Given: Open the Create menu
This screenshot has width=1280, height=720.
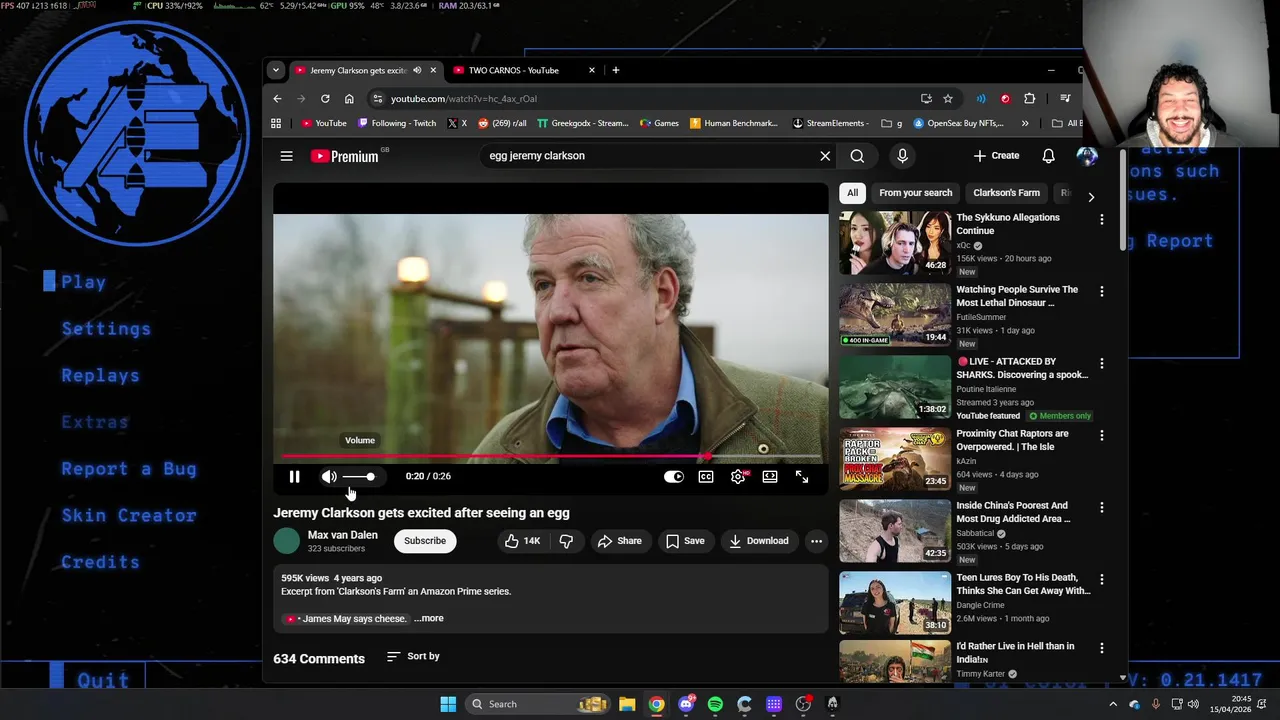Looking at the screenshot, I should tap(996, 156).
